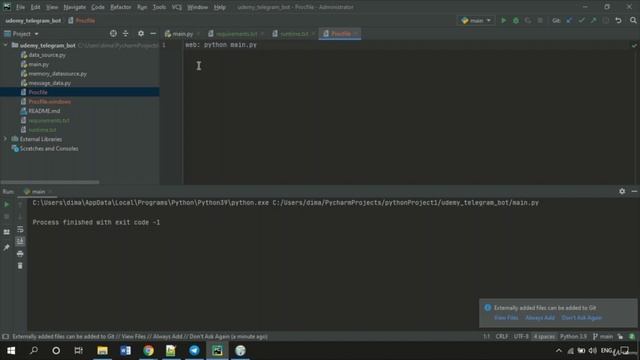Click the Git update project arrow icon

tap(569, 20)
